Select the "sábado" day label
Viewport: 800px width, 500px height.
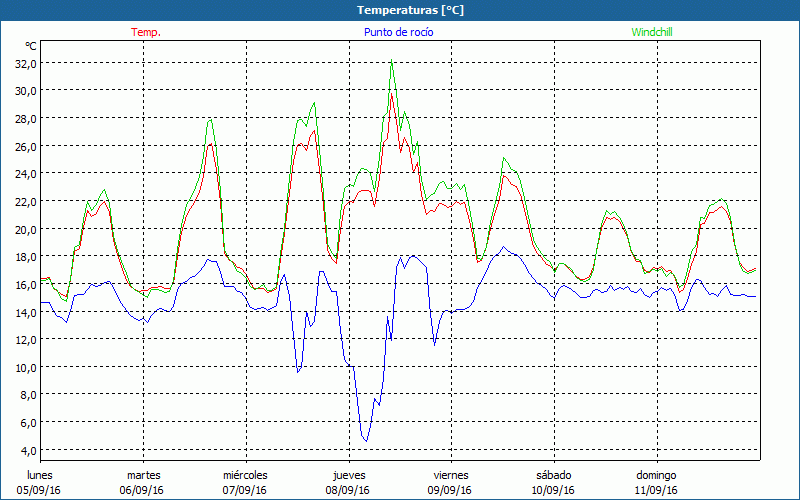553,475
